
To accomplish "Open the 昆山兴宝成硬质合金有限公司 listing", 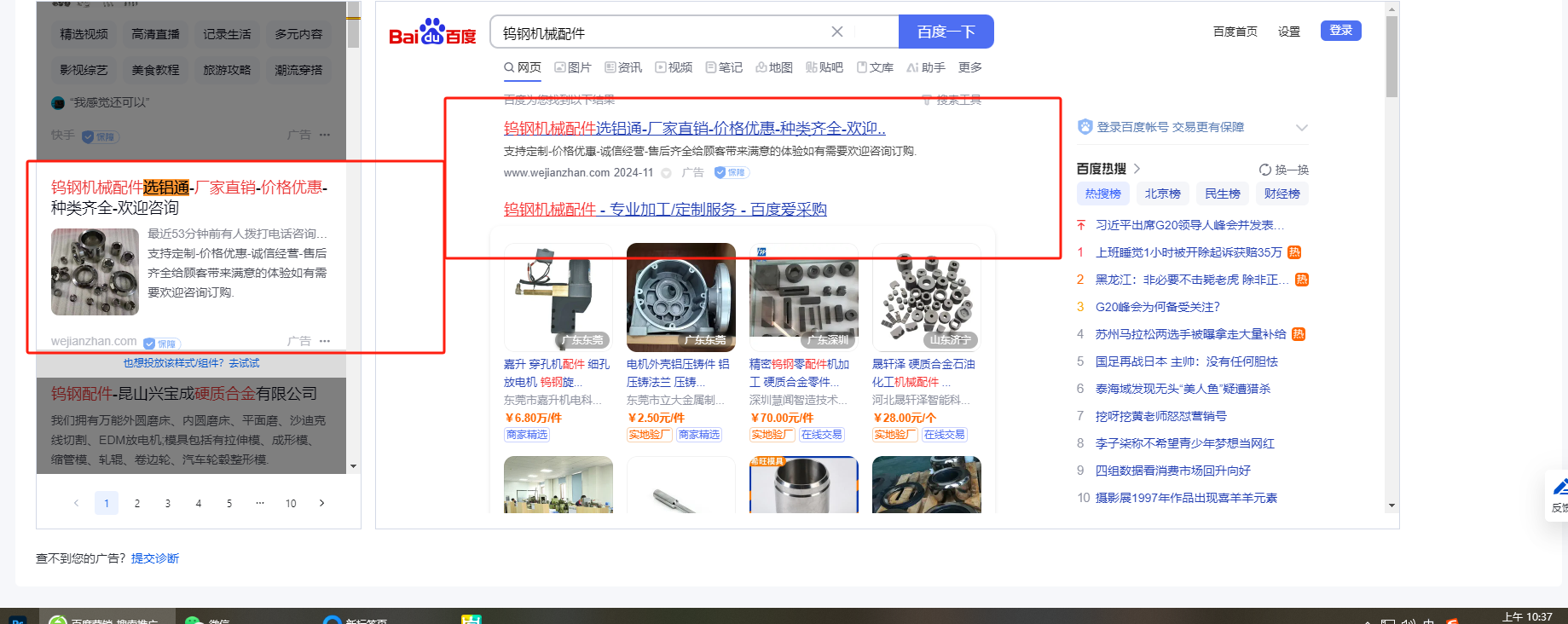I will click(184, 394).
